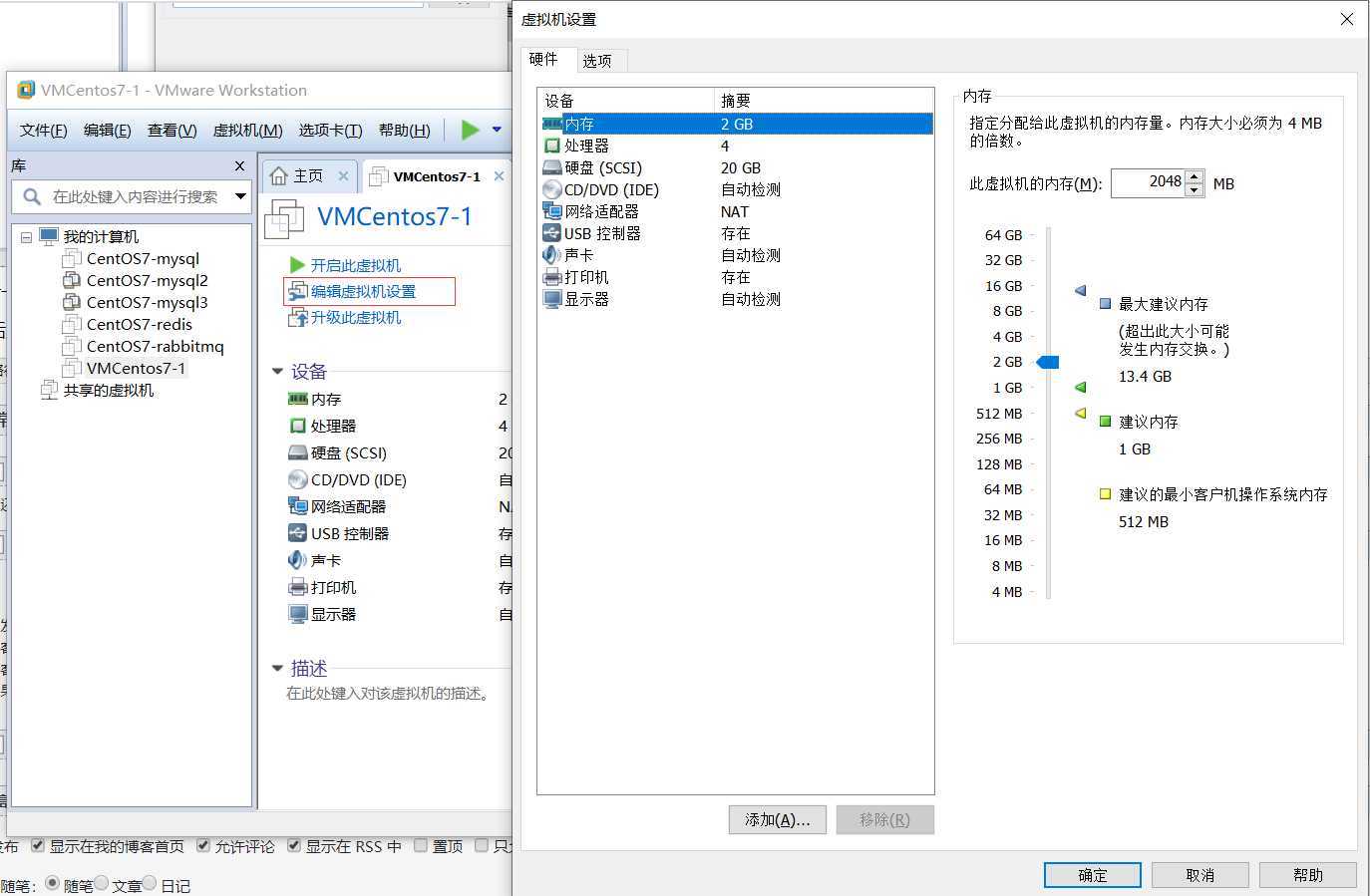Viewport: 1370px width, 896px height.
Task: Click display icon in VM summary devices
Action: pos(297,614)
